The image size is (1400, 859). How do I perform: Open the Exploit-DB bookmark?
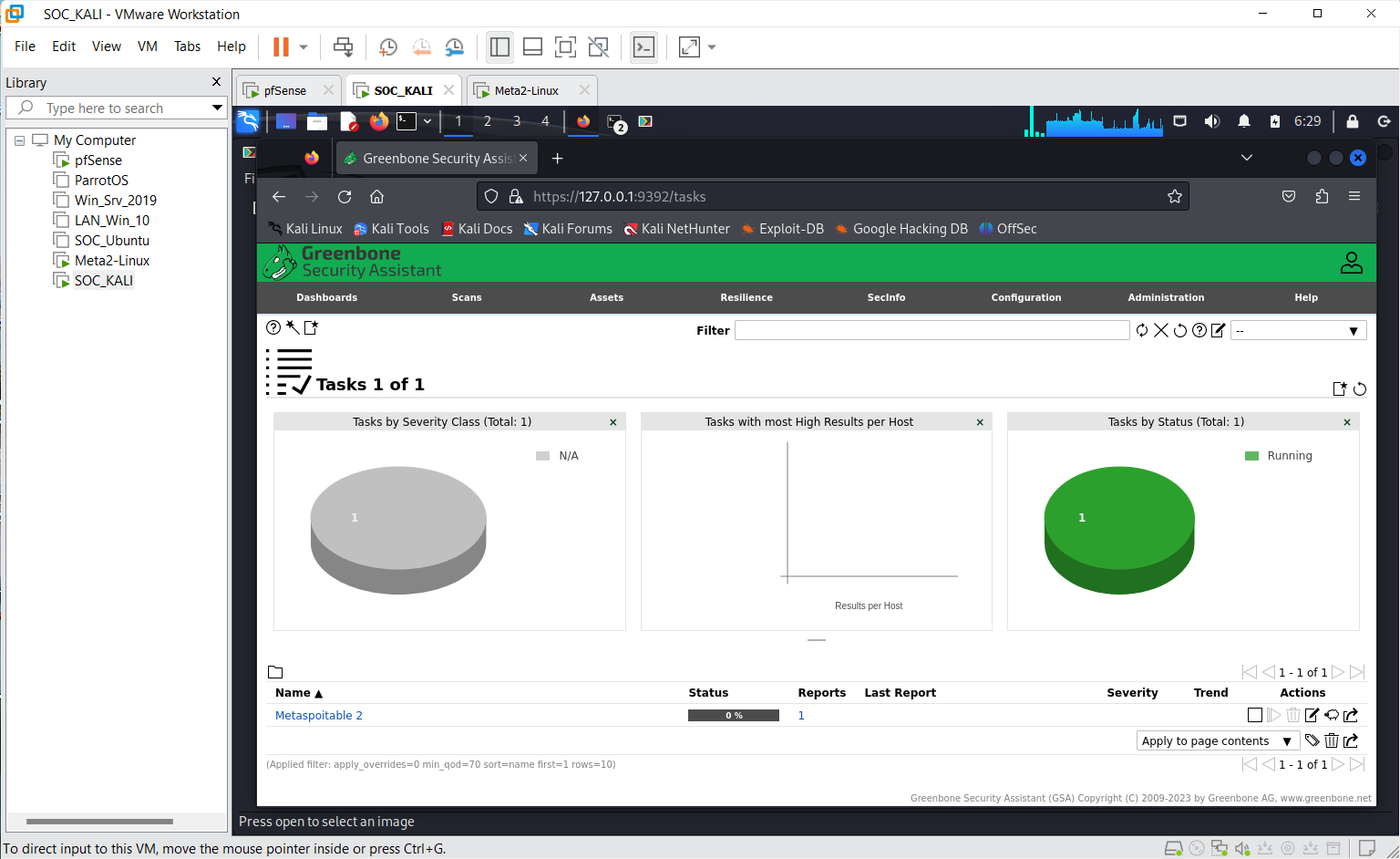pyautogui.click(x=782, y=229)
